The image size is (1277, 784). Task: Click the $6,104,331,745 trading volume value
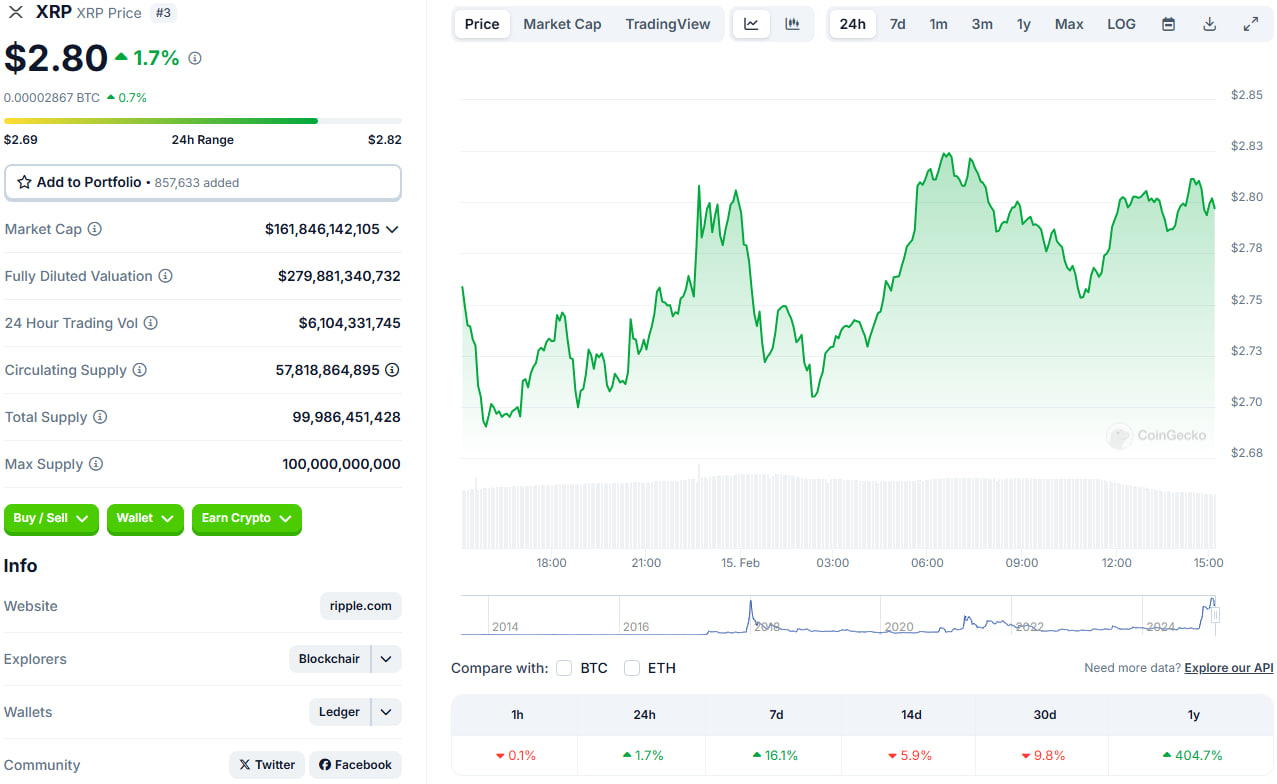[x=350, y=323]
